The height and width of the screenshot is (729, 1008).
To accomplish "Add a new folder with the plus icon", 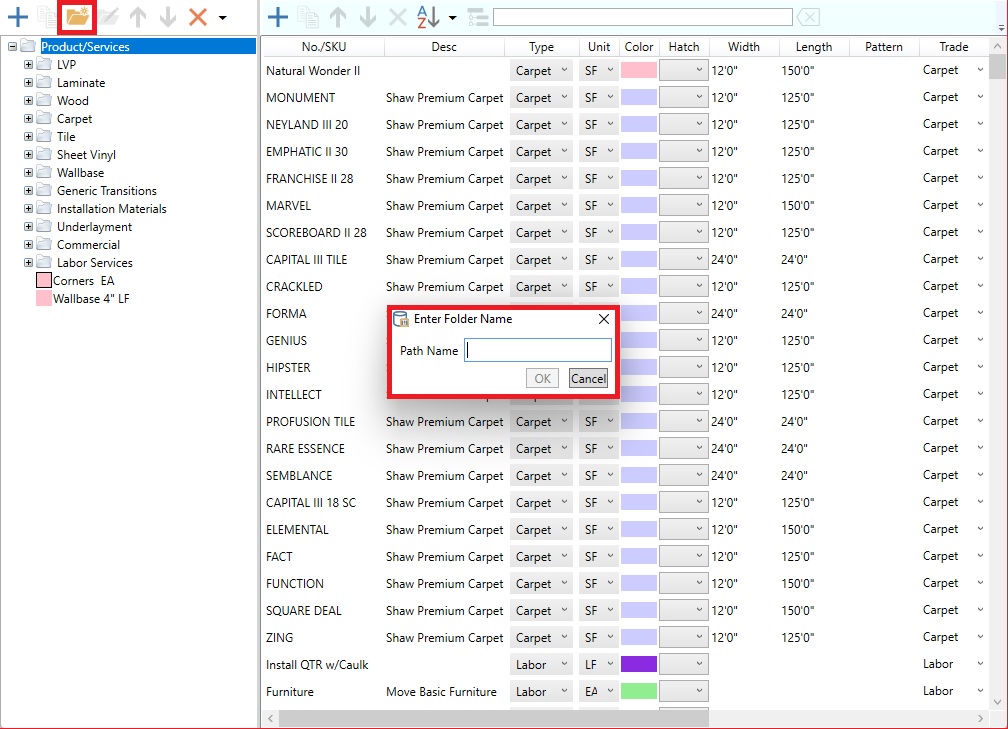I will [x=17, y=16].
